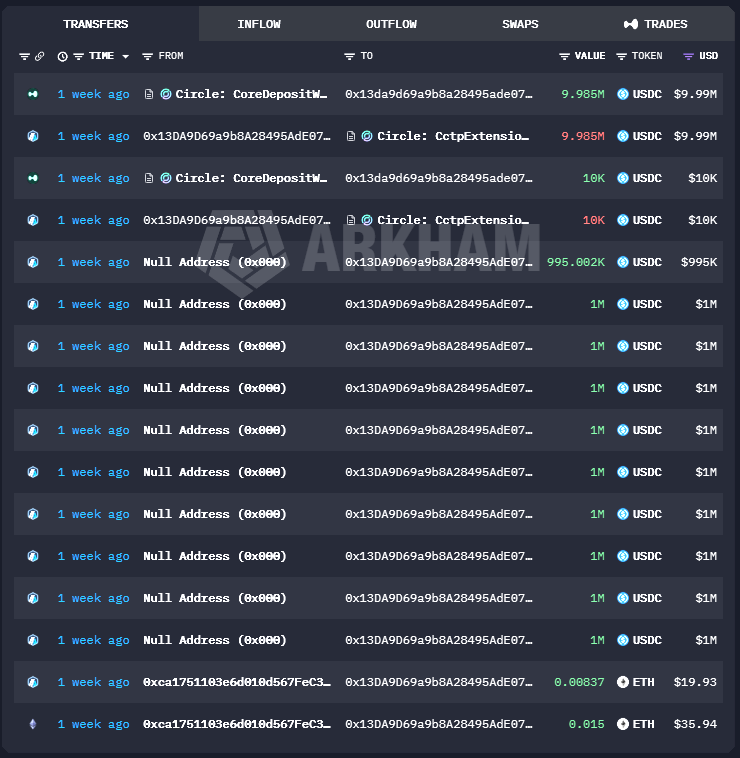Open sender 0xca1751103e6d… in 0.015 ETH row
The image size is (740, 758).
click(x=237, y=724)
